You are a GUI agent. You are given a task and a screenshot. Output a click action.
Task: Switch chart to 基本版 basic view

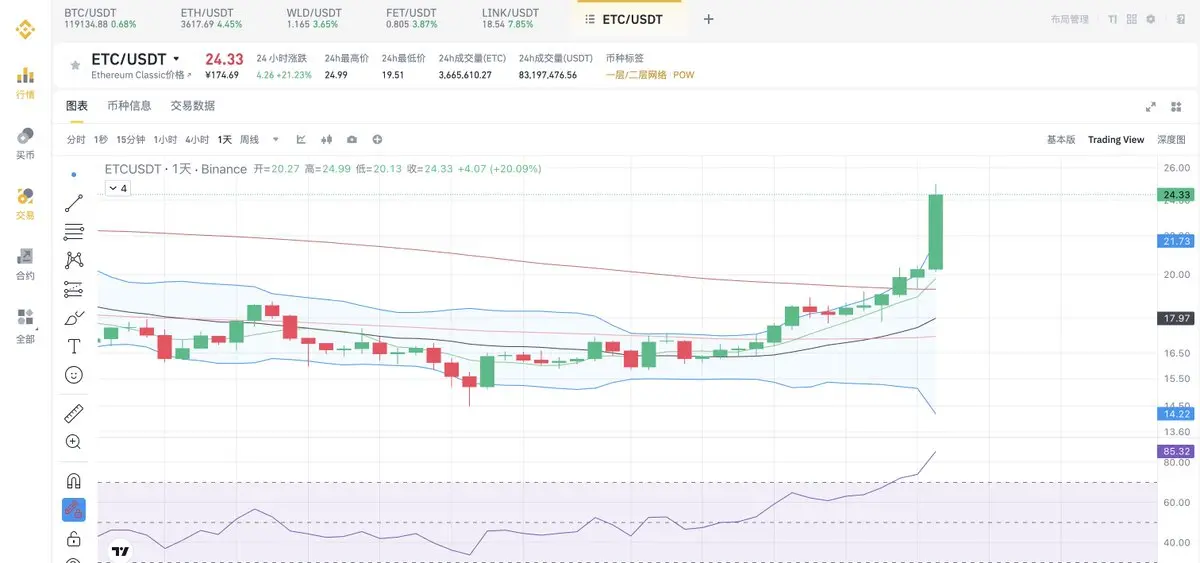coord(1061,140)
